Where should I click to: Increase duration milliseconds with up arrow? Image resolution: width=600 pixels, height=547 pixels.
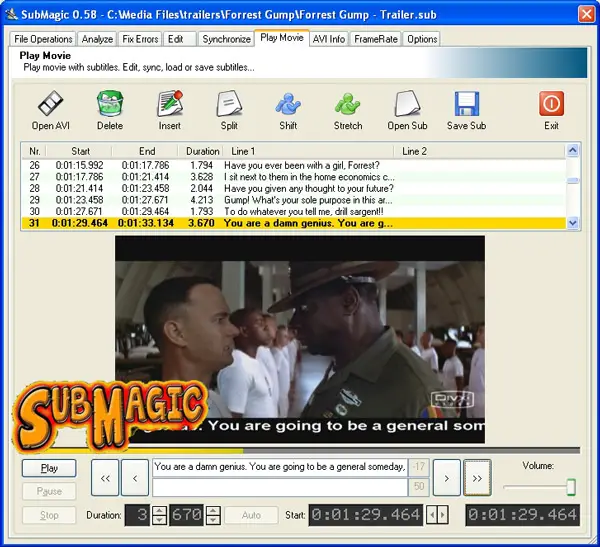(213, 510)
